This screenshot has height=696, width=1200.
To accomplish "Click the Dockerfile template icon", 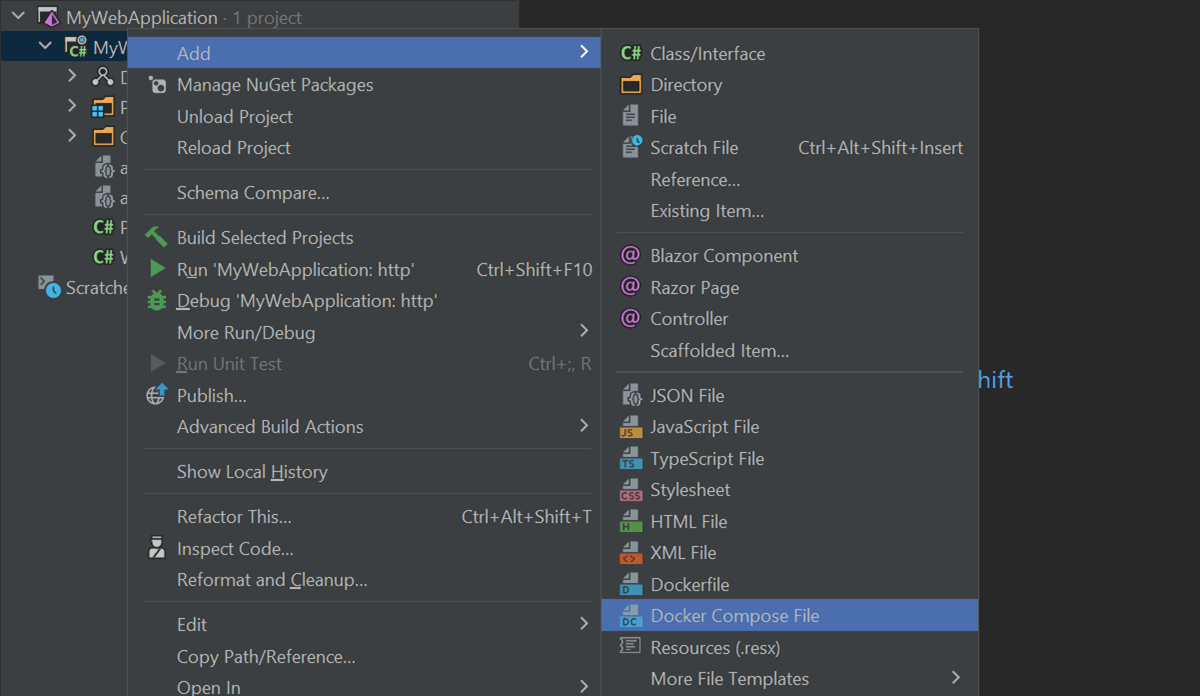I will (630, 585).
